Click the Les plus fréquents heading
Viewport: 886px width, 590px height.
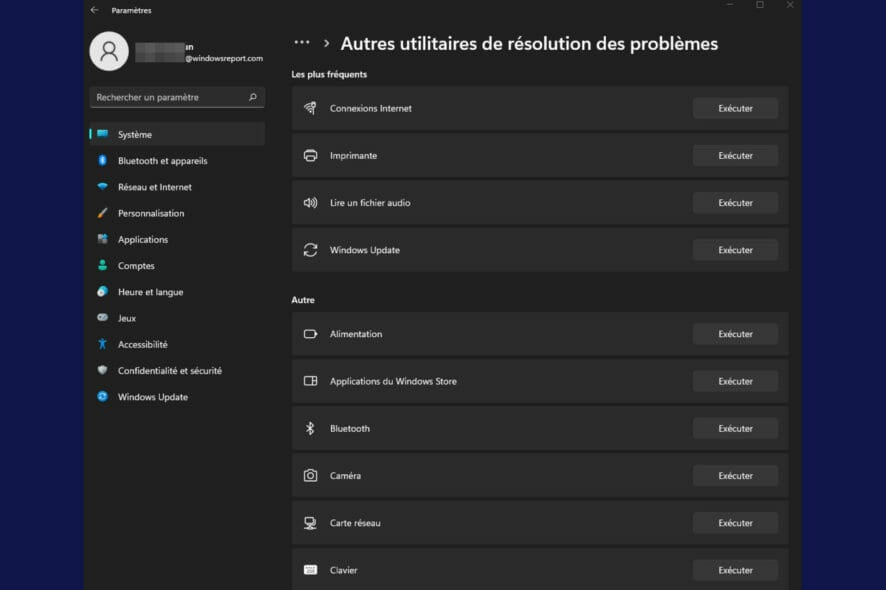(x=329, y=74)
